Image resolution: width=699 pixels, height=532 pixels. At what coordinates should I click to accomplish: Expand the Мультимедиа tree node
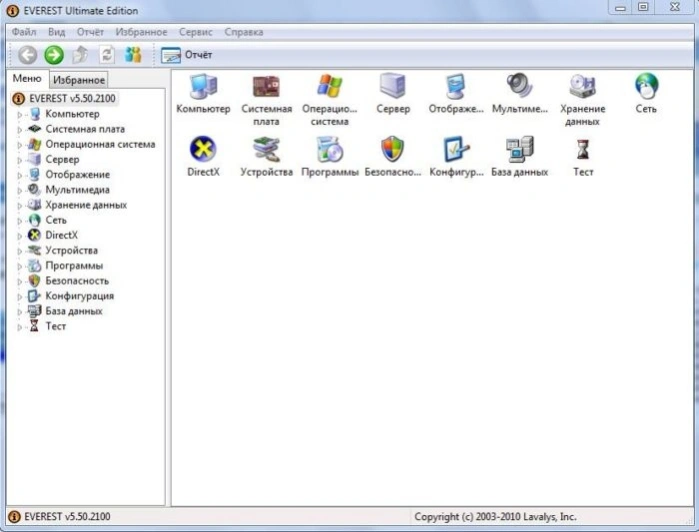click(19, 190)
